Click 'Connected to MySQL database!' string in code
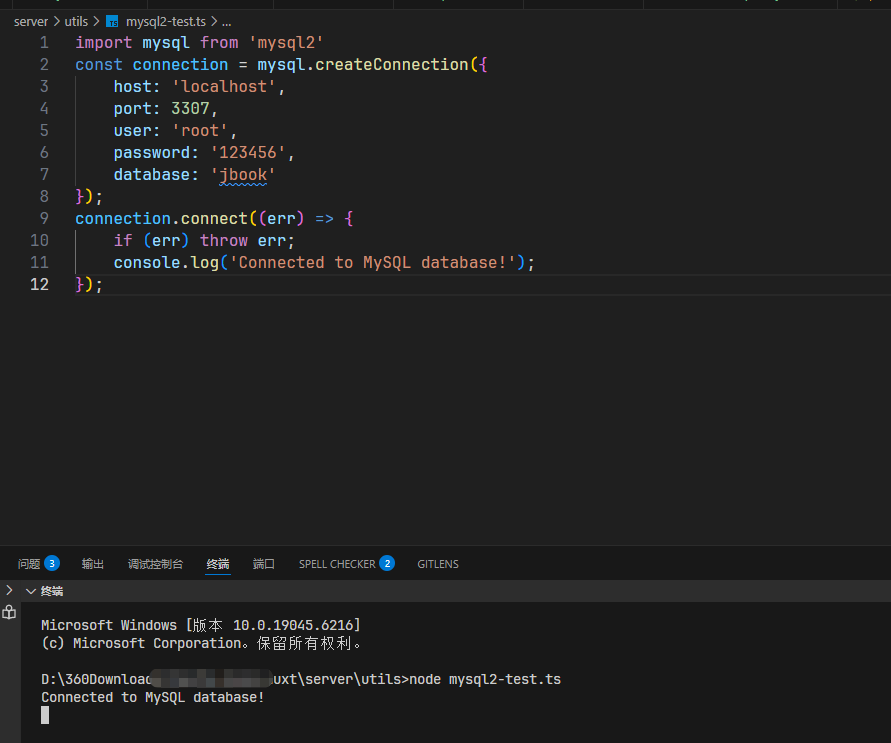Viewport: 891px width, 743px height. (x=372, y=262)
